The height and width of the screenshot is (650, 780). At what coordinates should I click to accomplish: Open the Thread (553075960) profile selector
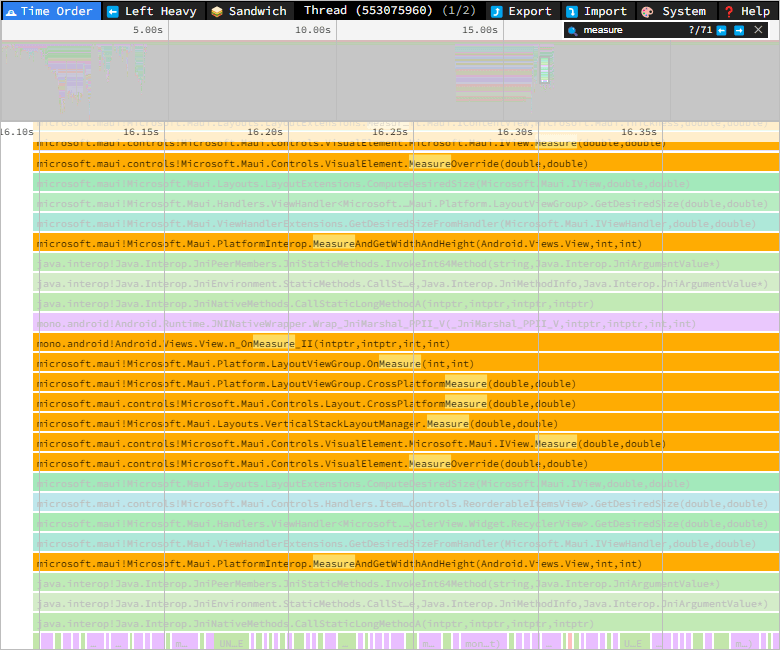pyautogui.click(x=390, y=10)
